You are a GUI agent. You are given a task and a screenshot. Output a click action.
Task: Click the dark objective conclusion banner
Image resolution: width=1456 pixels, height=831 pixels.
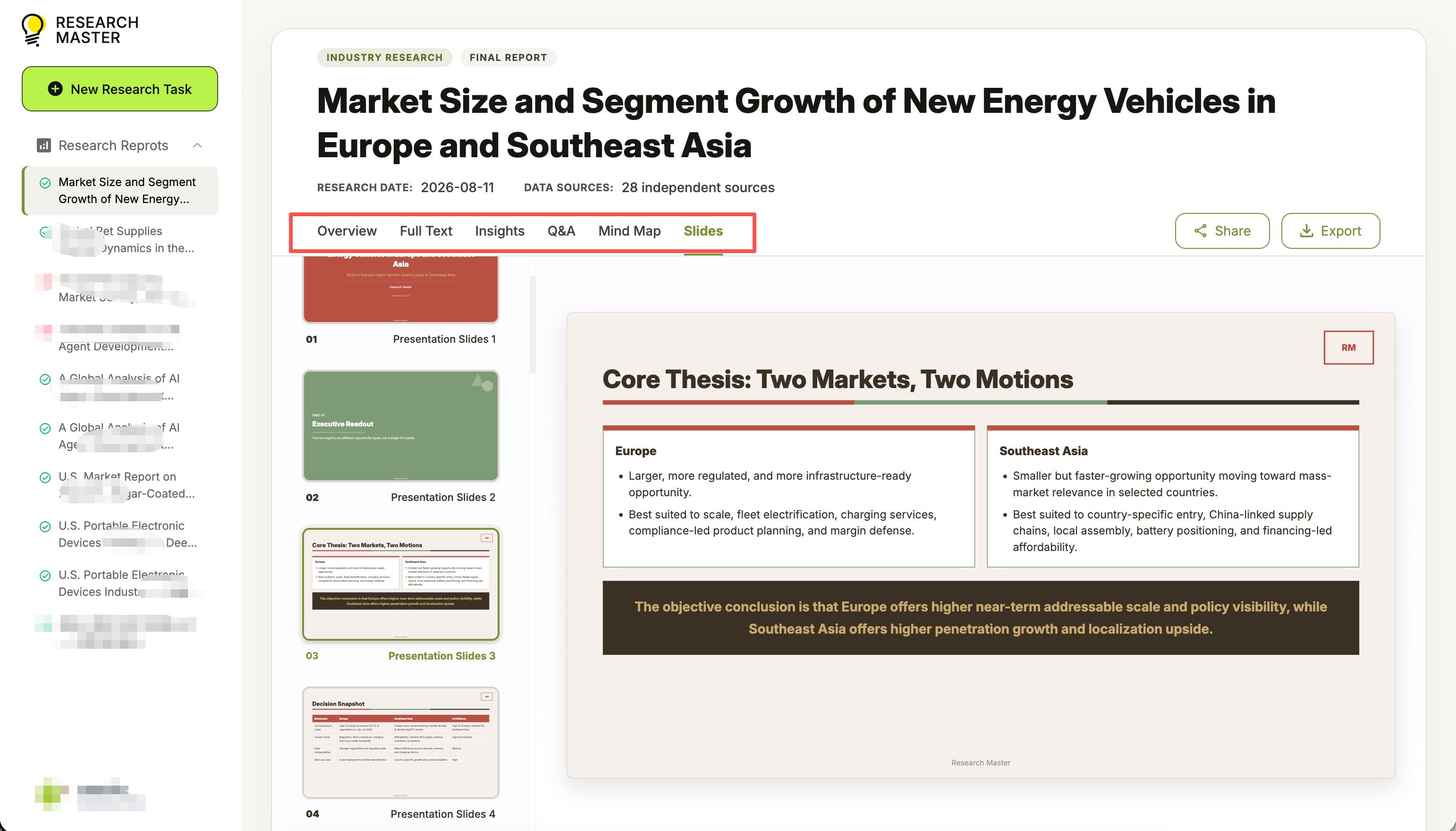[980, 618]
